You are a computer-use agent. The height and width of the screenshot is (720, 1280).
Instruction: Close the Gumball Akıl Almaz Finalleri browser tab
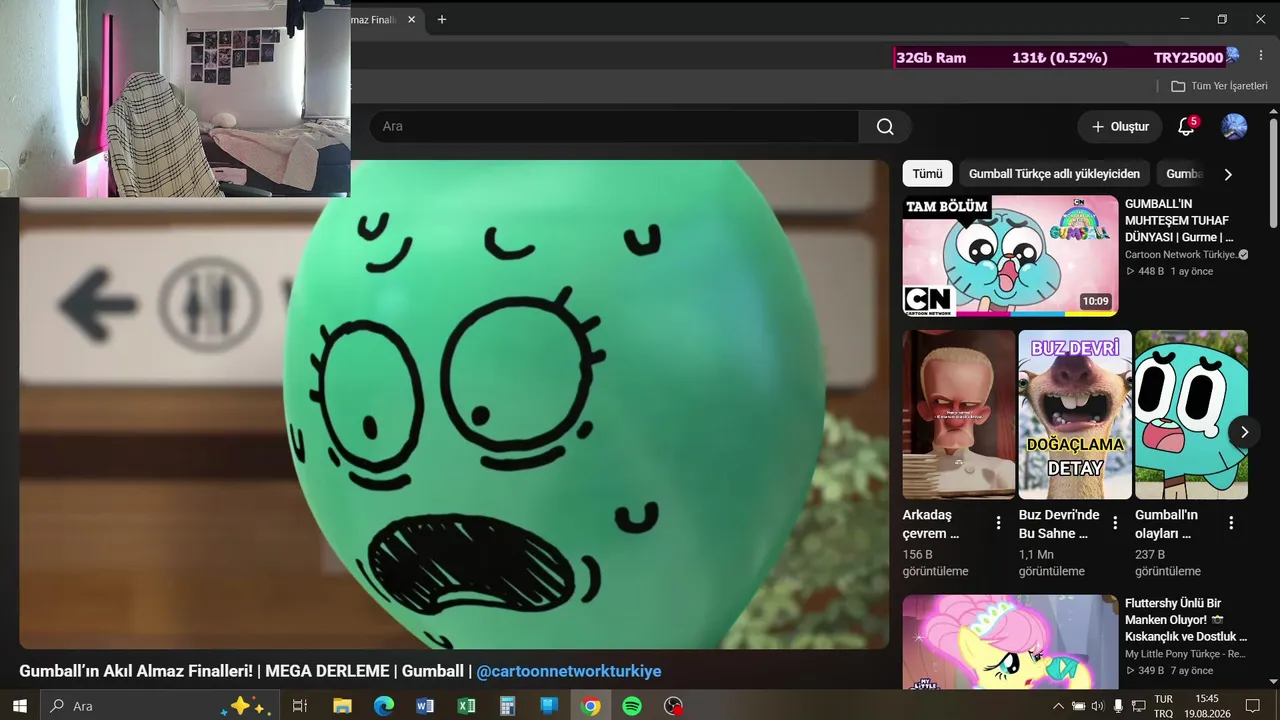[411, 19]
